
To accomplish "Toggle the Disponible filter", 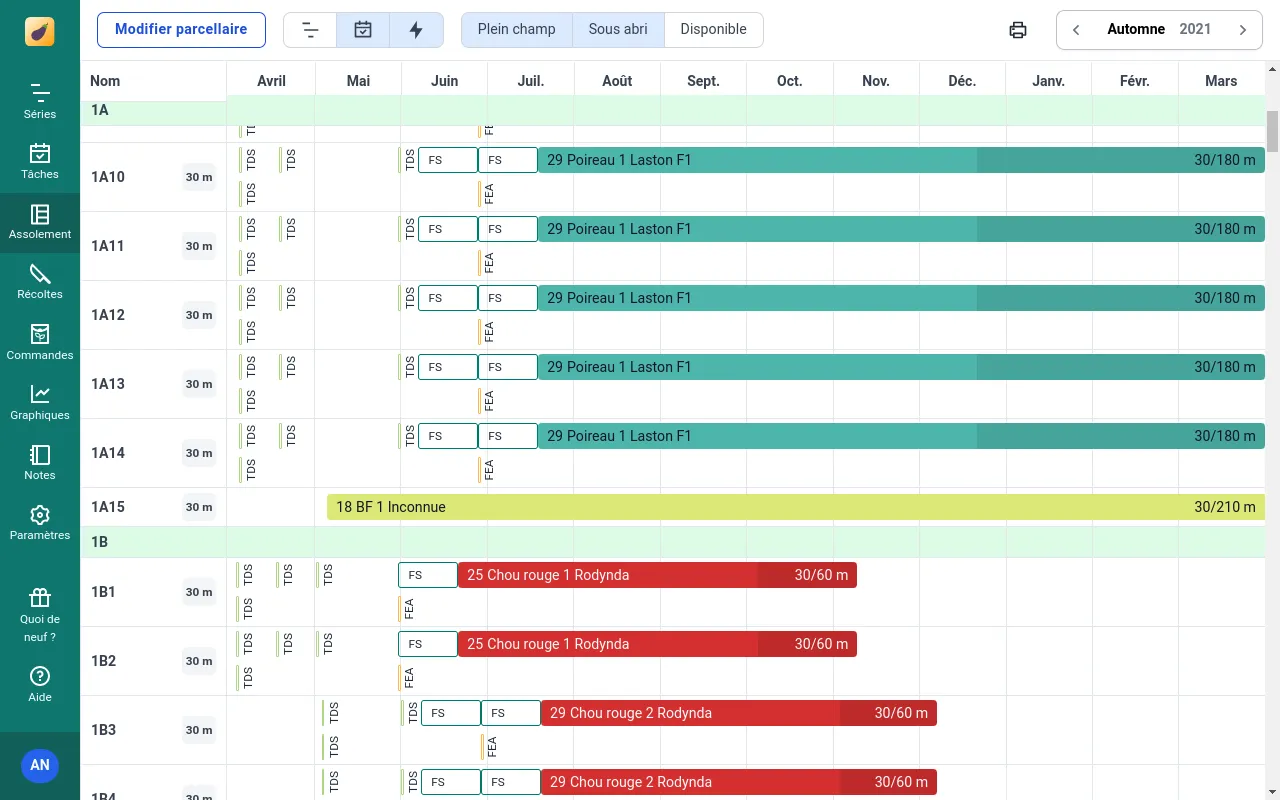I will pos(713,30).
